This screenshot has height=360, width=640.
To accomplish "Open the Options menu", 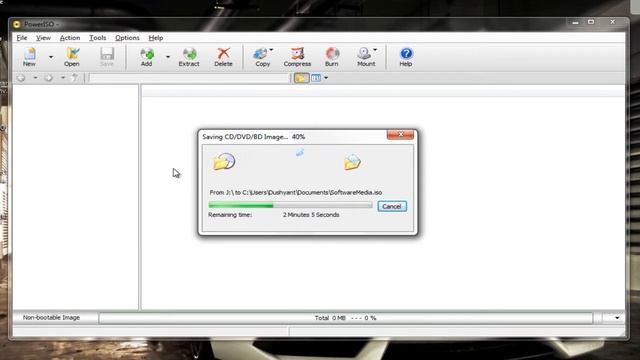I will pyautogui.click(x=127, y=38).
